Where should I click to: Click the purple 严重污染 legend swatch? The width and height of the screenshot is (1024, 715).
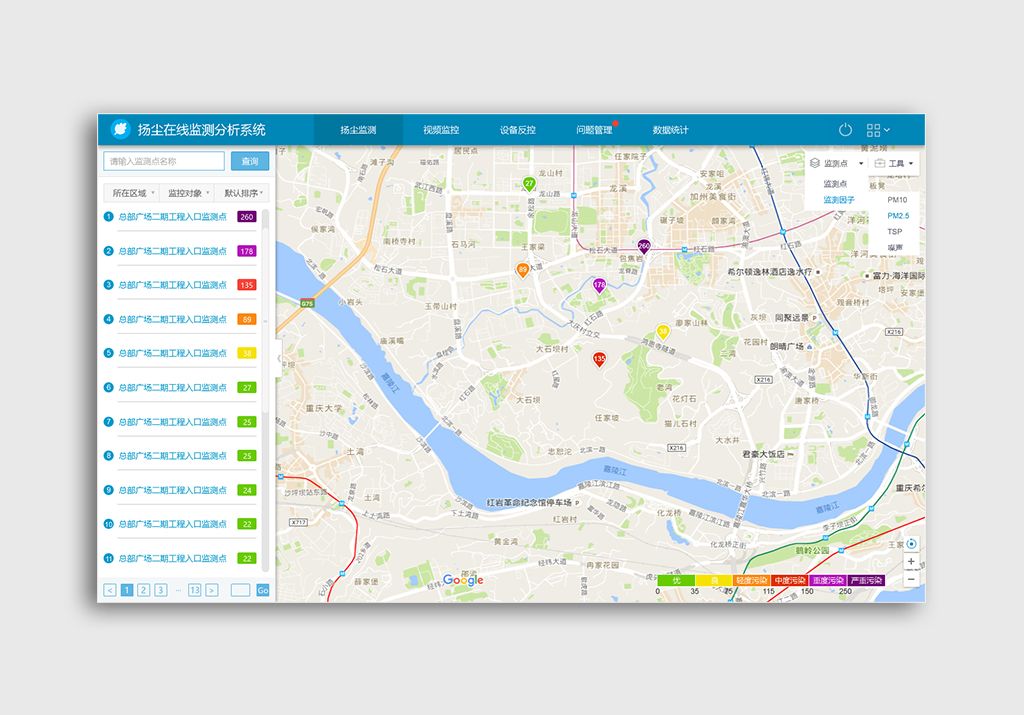(867, 580)
